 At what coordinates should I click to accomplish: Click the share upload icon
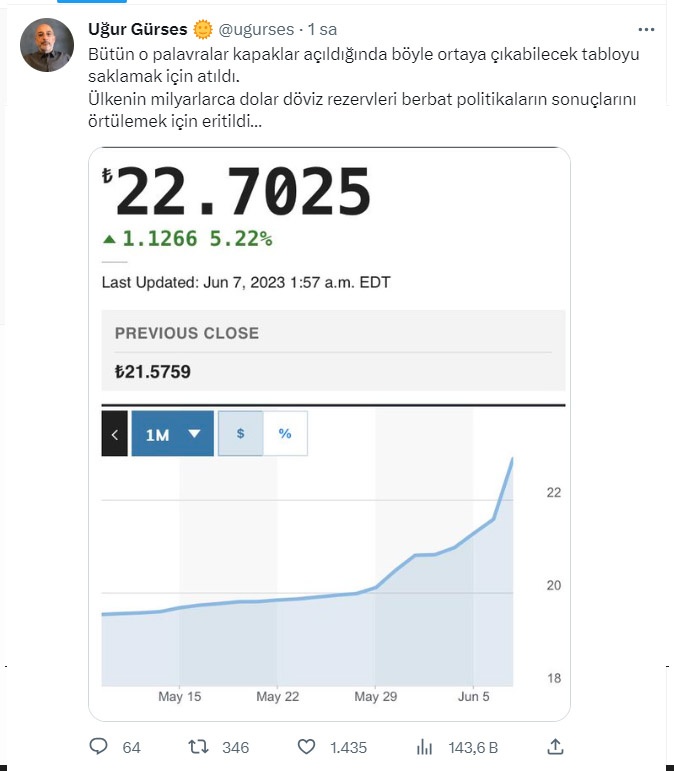(556, 747)
